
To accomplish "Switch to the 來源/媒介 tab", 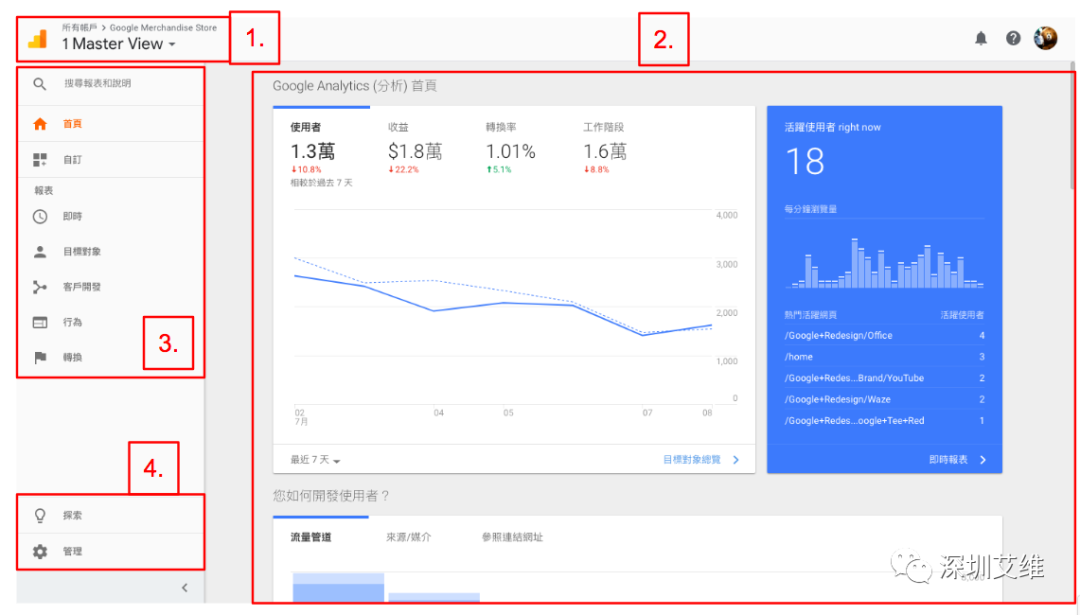I will (408, 537).
